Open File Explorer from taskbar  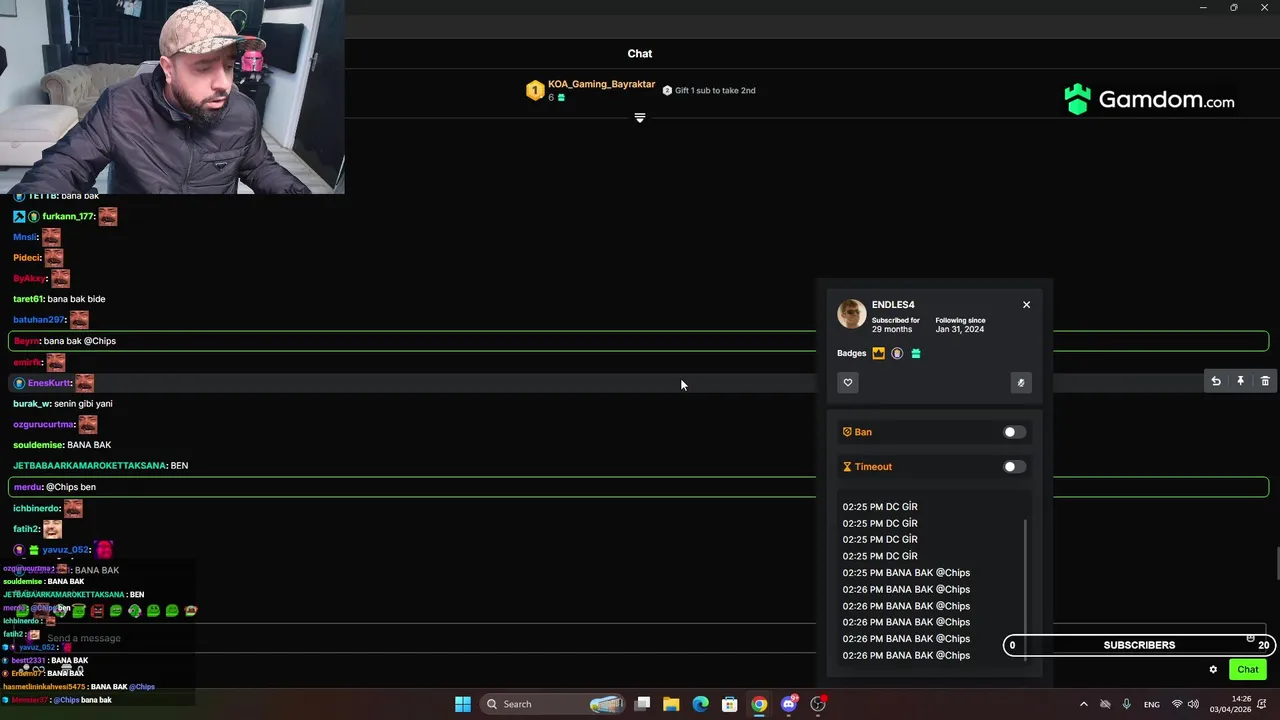(x=671, y=704)
